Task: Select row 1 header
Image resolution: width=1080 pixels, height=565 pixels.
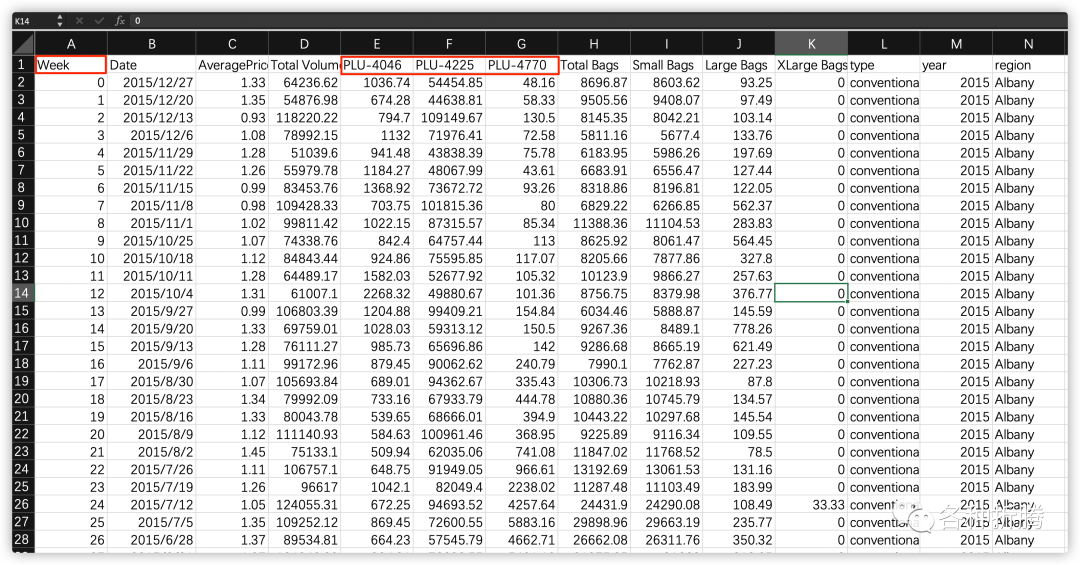Action: pos(23,65)
